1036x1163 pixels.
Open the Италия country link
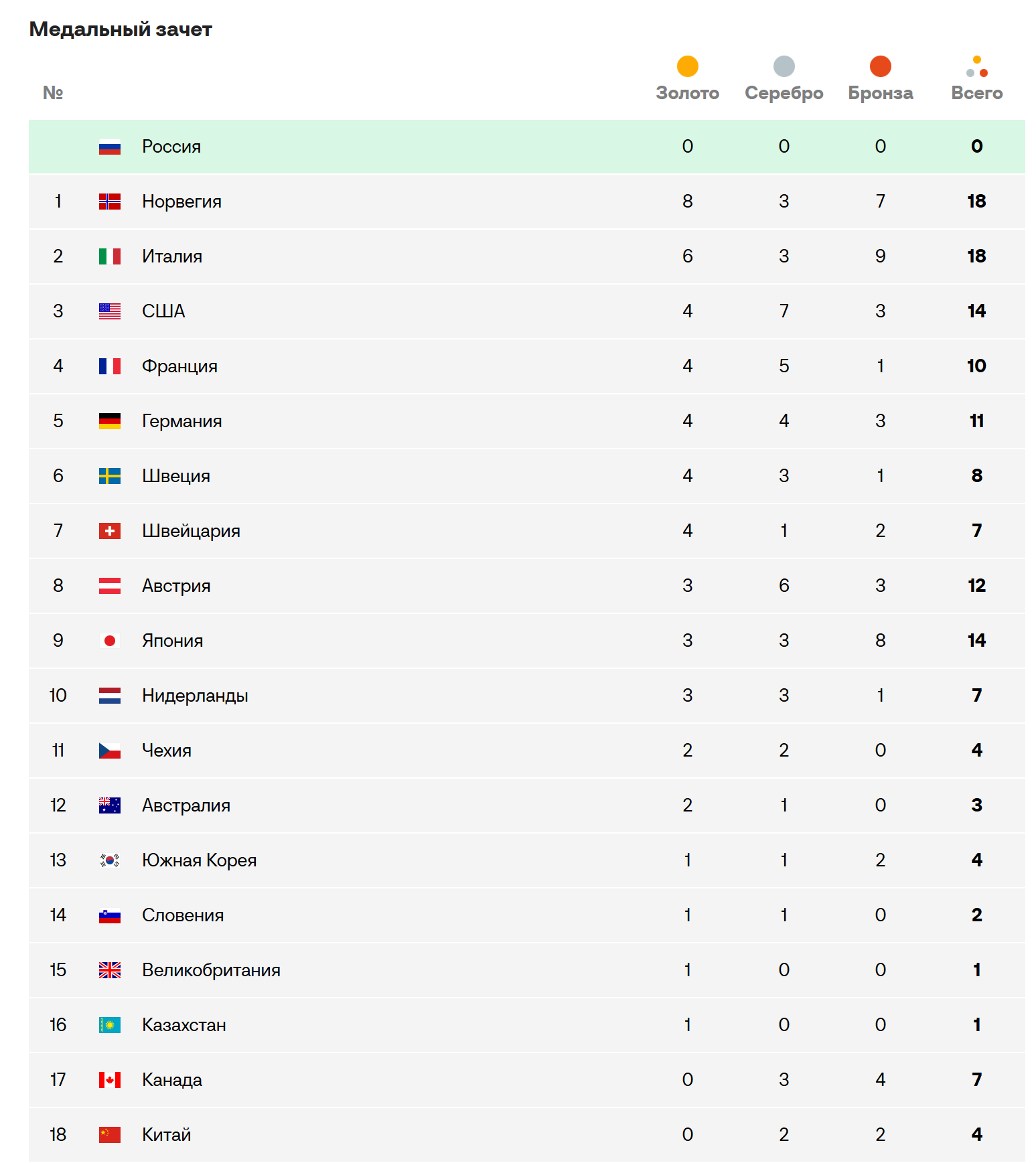click(x=172, y=256)
